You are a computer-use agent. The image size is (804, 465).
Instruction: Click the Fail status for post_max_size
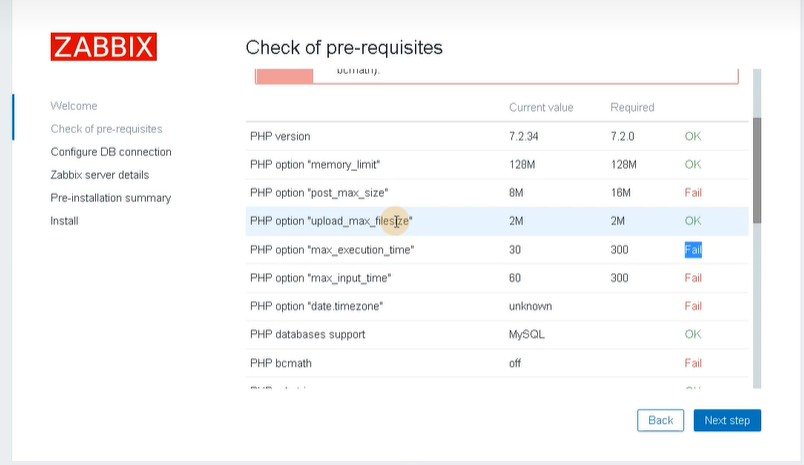(x=693, y=193)
